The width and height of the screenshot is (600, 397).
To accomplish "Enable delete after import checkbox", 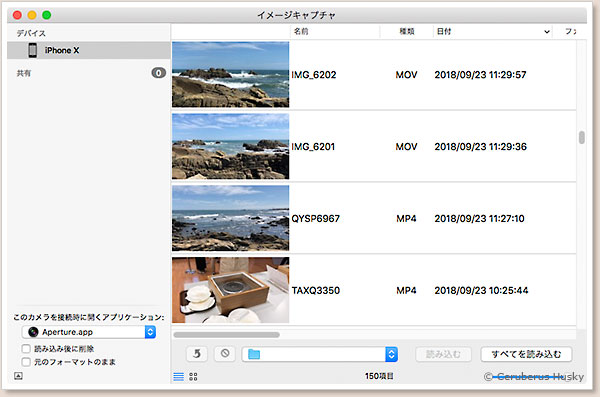I will [x=26, y=349].
